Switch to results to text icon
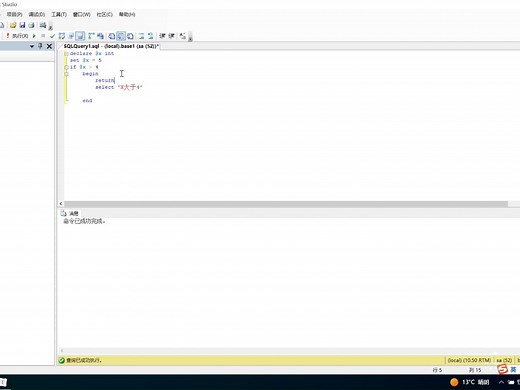Image resolution: width=520 pixels, height=390 pixels. [112, 36]
